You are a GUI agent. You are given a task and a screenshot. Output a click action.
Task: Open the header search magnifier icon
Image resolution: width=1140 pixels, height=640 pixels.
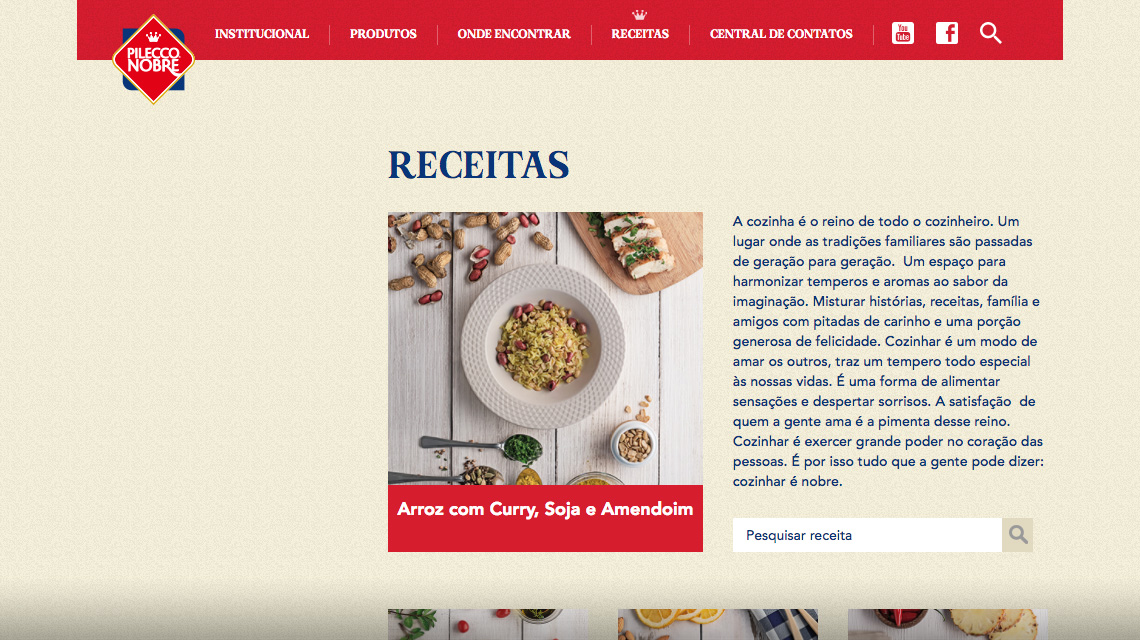[x=990, y=33]
